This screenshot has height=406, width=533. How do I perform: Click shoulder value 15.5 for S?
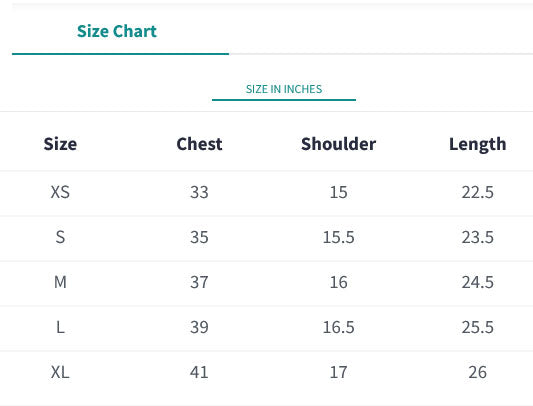339,237
